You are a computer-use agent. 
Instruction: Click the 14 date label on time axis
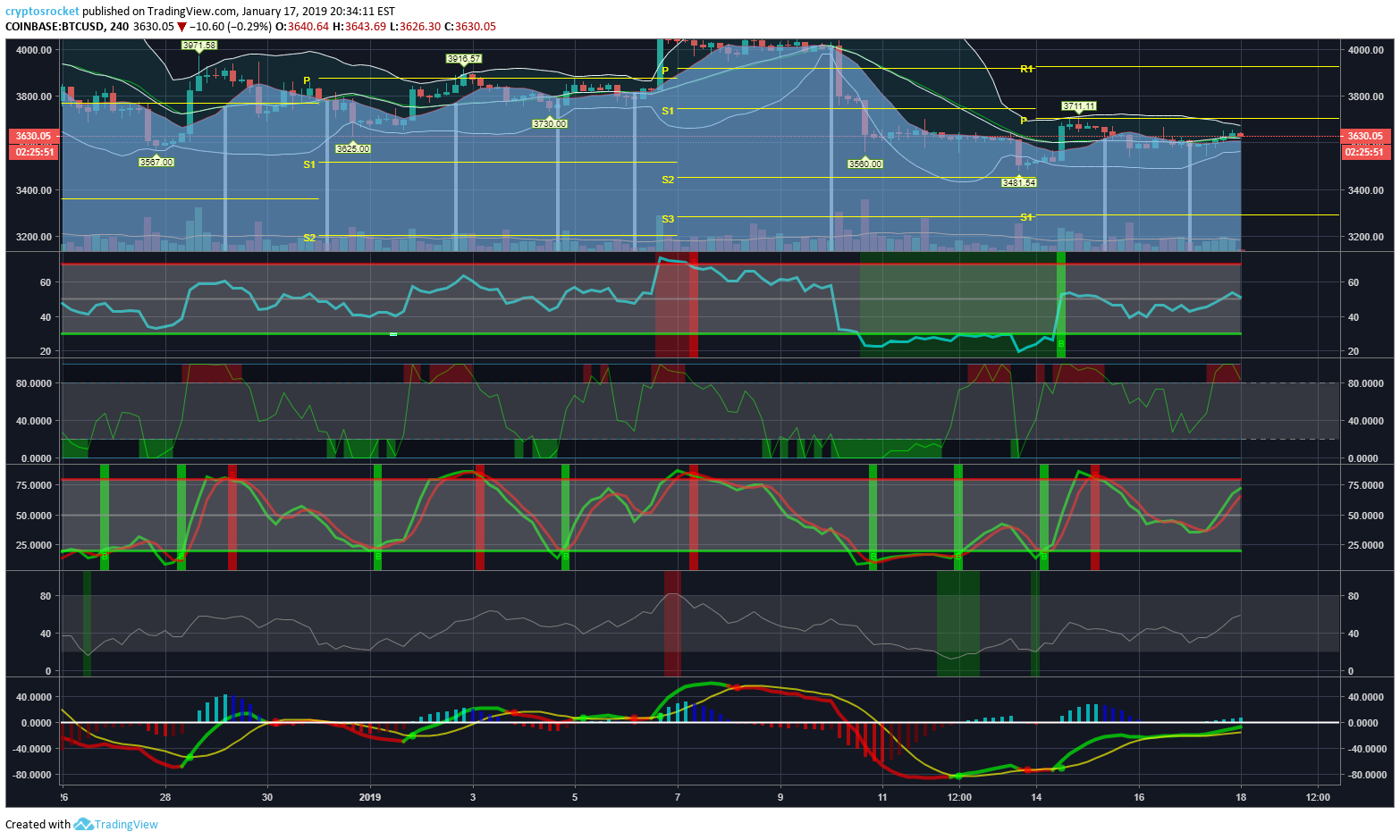point(1036,797)
